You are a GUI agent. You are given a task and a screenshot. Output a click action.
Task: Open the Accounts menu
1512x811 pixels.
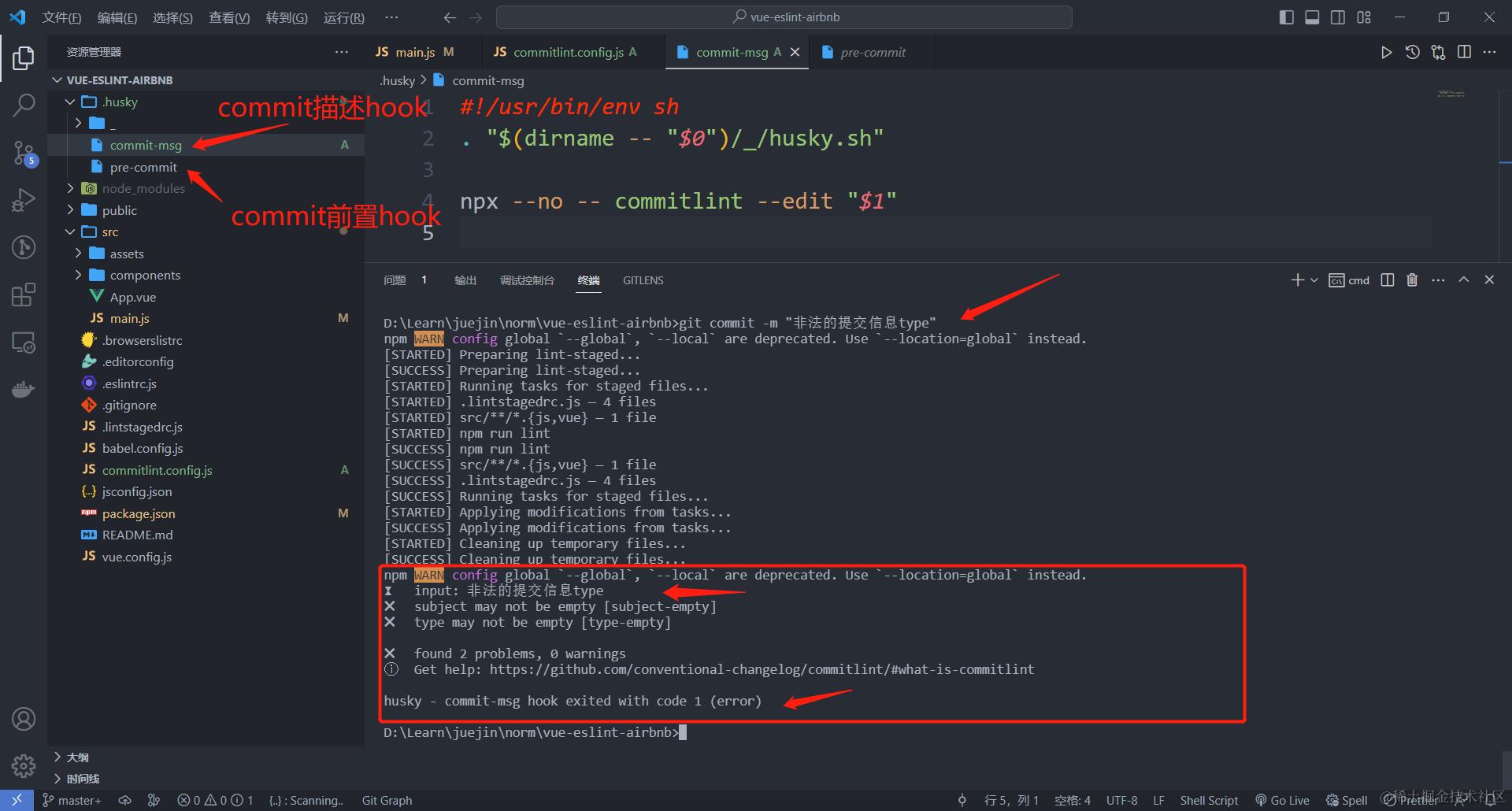click(x=24, y=719)
